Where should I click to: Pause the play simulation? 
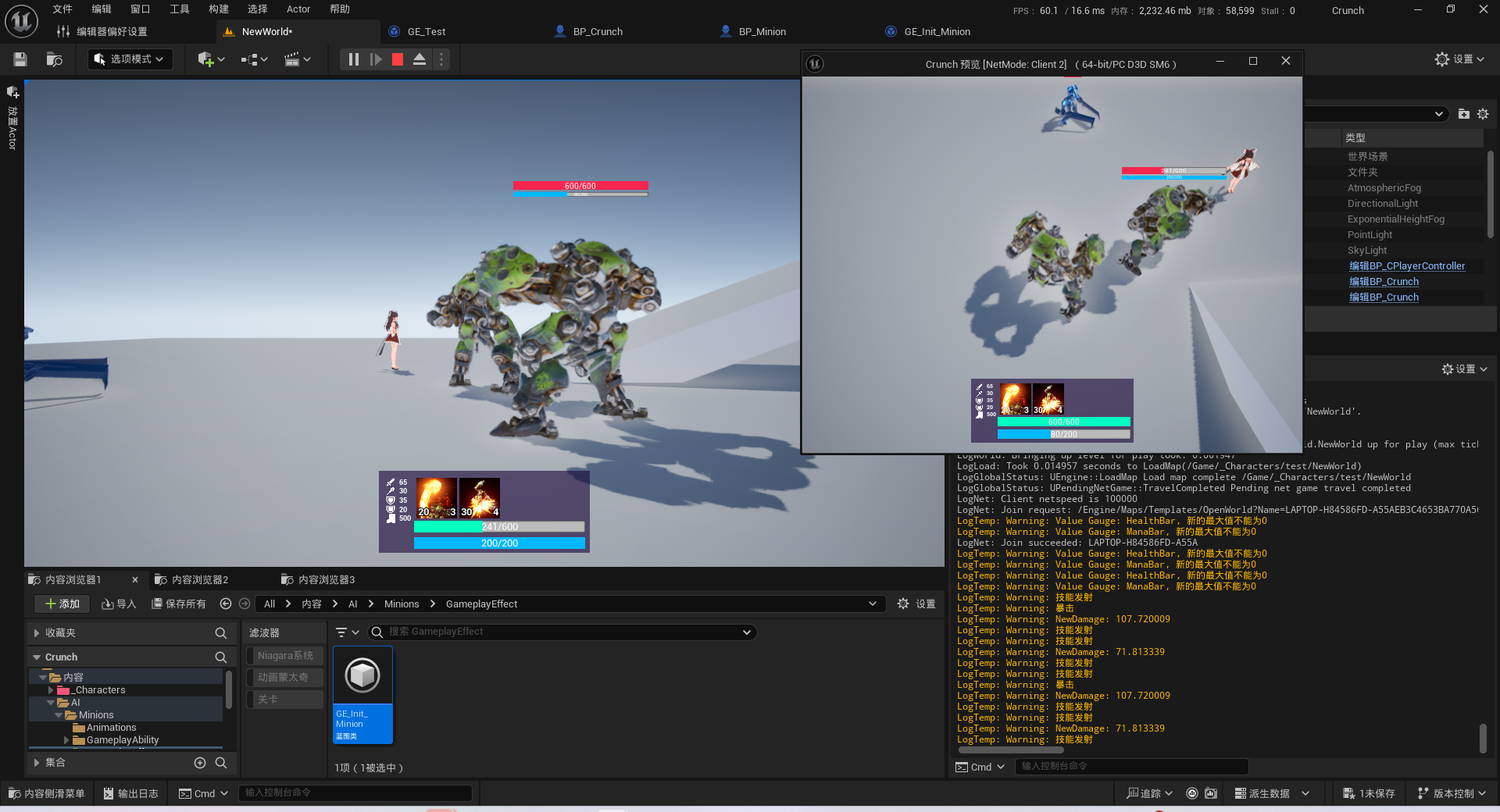[x=353, y=59]
